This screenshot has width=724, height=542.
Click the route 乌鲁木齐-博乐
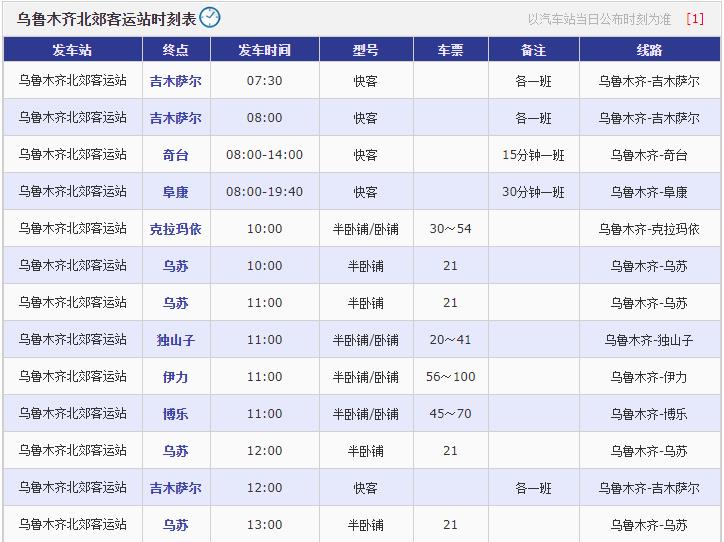tap(649, 414)
